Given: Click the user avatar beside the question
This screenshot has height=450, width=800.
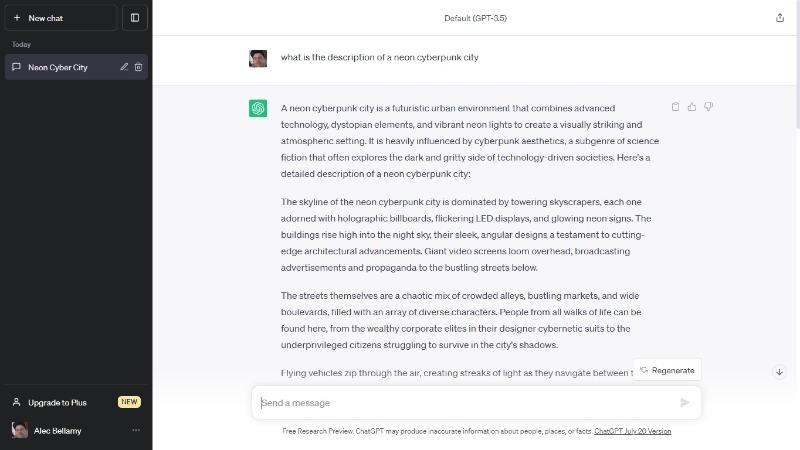Looking at the screenshot, I should 258,58.
